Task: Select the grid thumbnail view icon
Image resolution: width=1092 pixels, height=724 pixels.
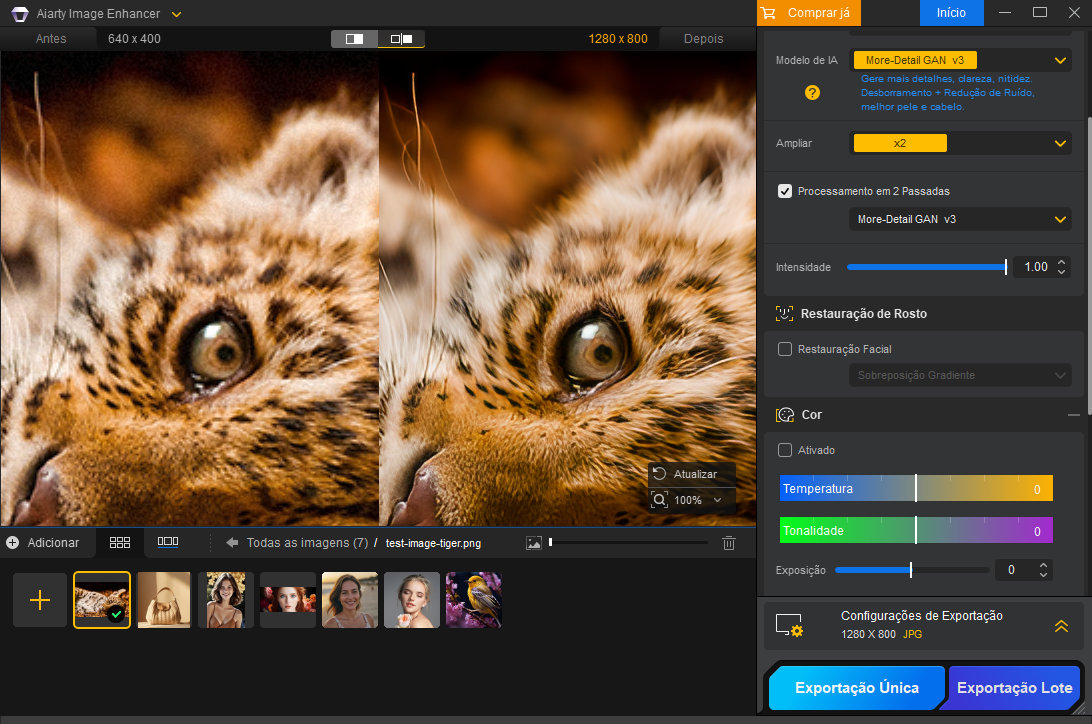Action: pyautogui.click(x=120, y=542)
